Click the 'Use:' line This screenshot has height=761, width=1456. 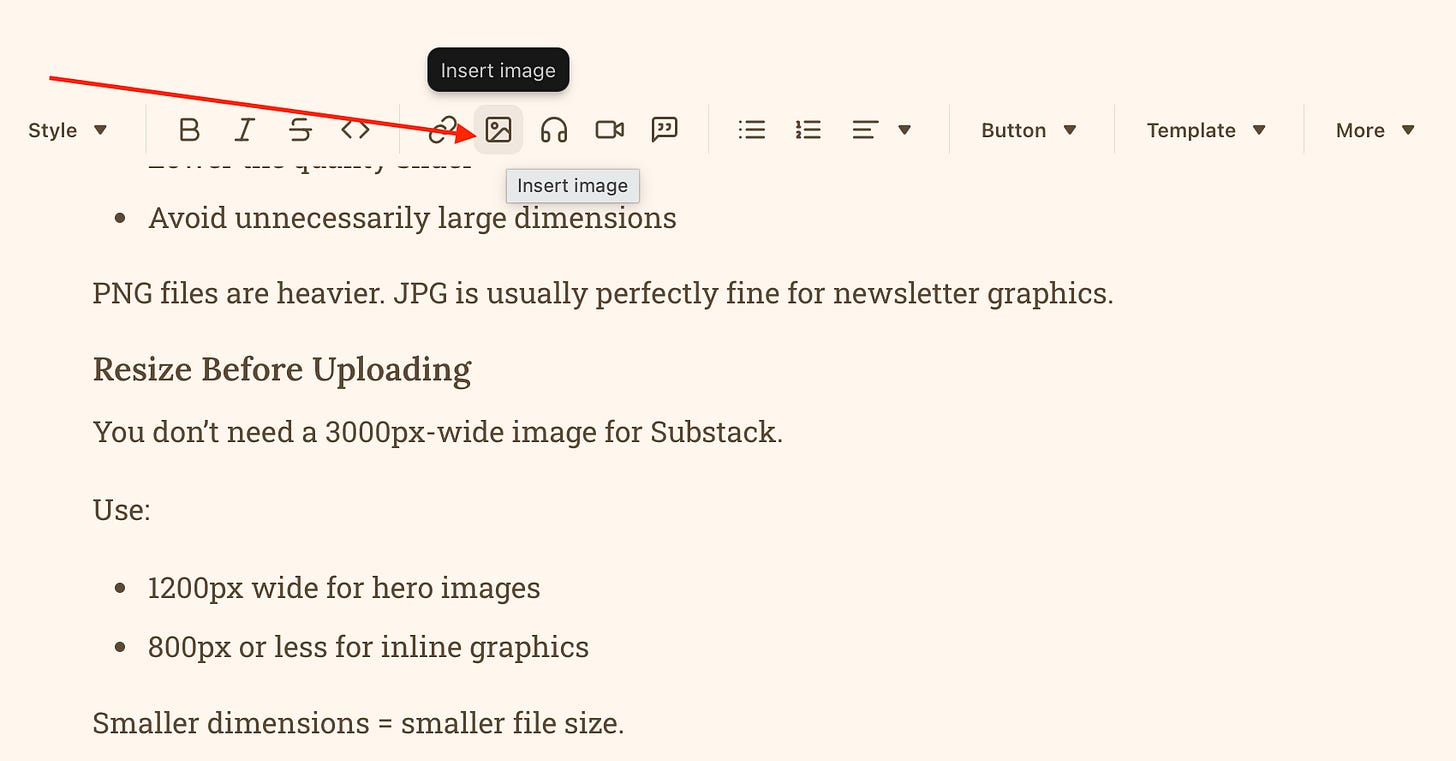coord(121,510)
